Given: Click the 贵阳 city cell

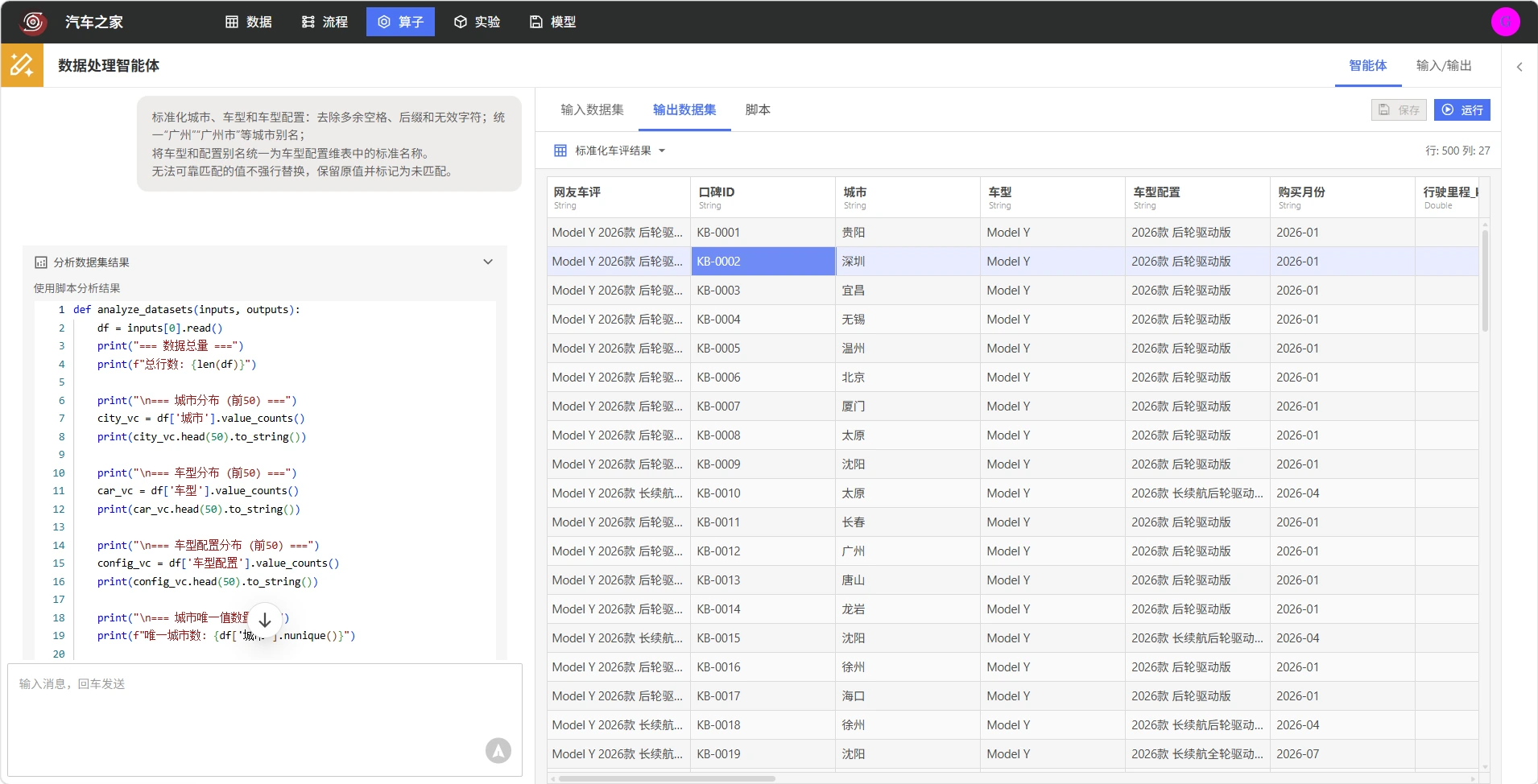Looking at the screenshot, I should point(908,233).
